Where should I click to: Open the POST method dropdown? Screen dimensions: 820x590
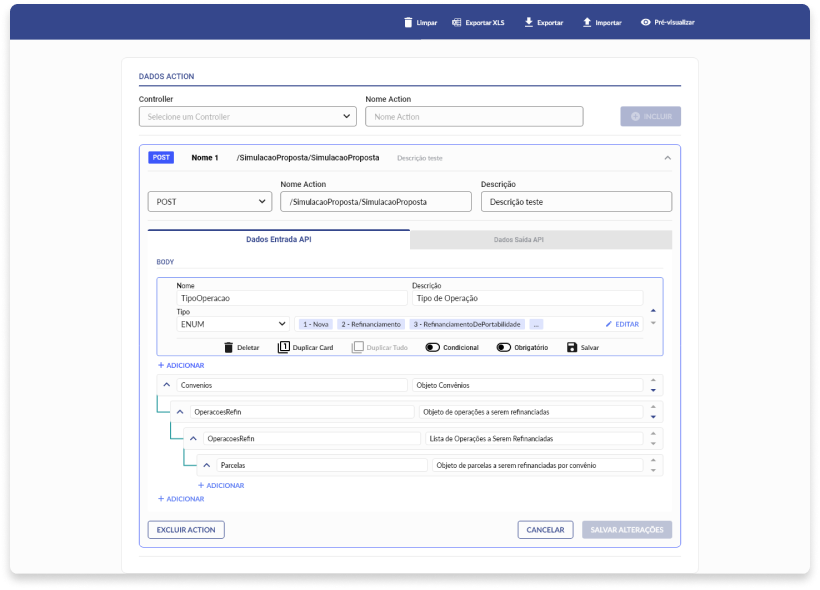[209, 202]
